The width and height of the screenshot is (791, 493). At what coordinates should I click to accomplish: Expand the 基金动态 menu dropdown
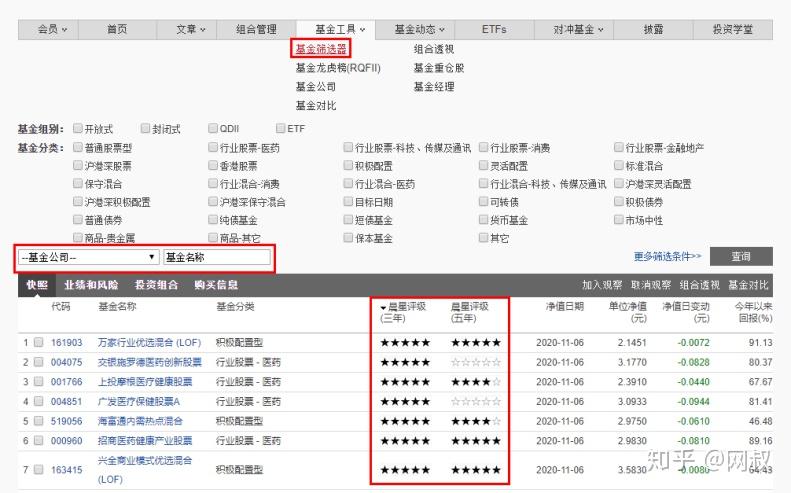(419, 30)
